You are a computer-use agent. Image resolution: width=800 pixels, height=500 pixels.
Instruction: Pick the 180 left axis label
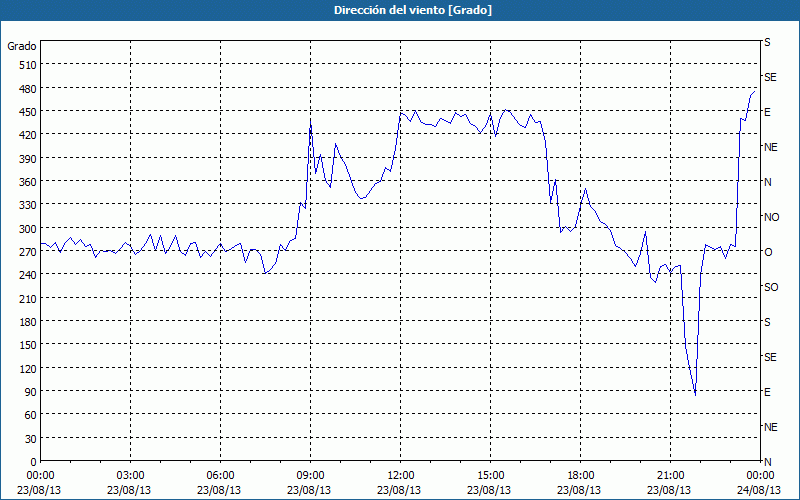pos(28,322)
